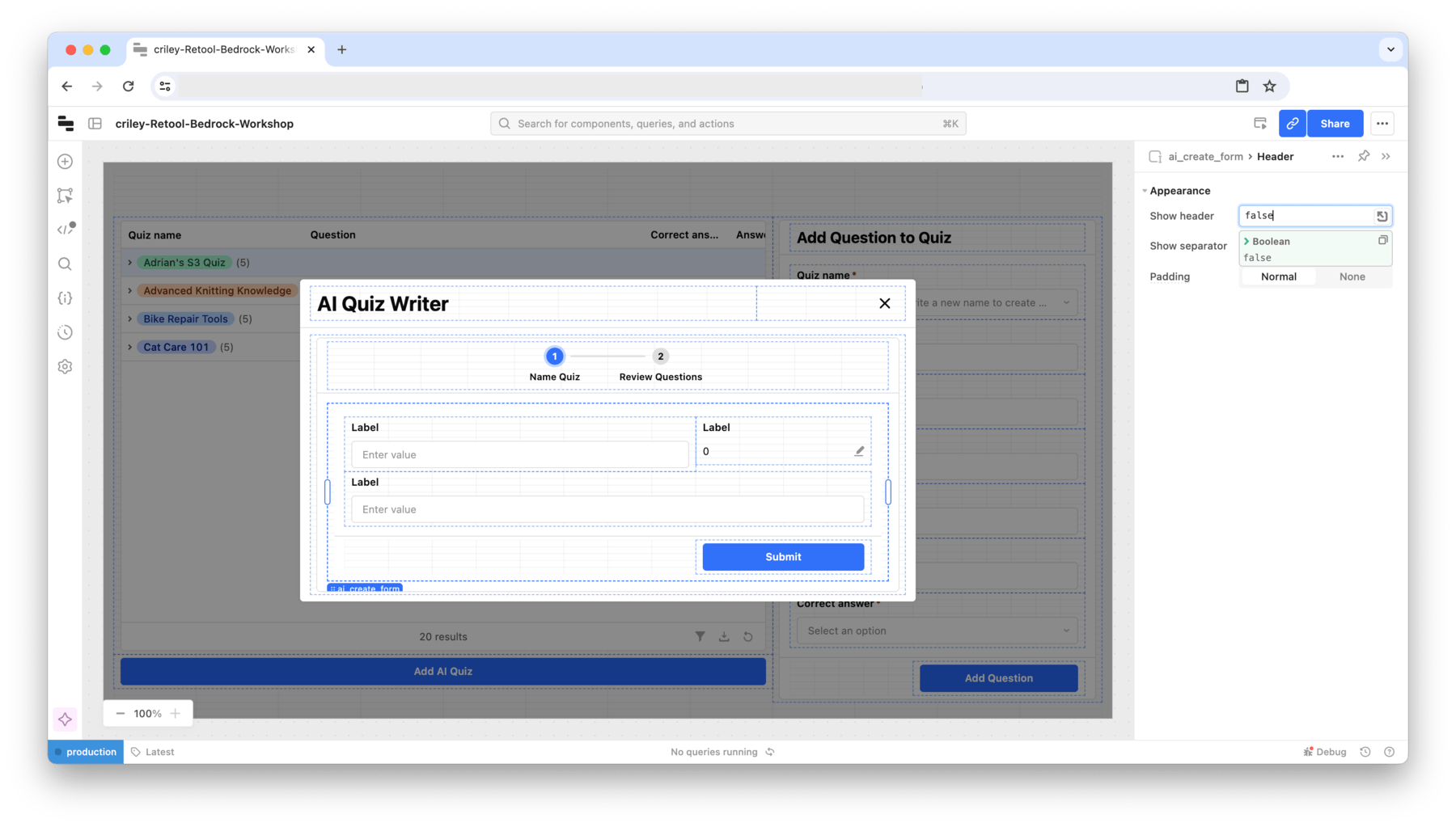Click the first Label text input
This screenshot has height=827, width=1456.
520,455
